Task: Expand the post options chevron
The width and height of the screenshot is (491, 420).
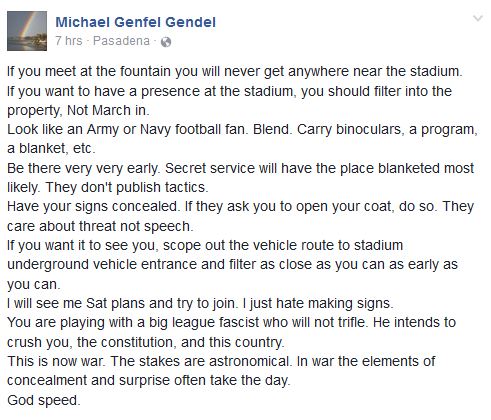Action: point(478,18)
